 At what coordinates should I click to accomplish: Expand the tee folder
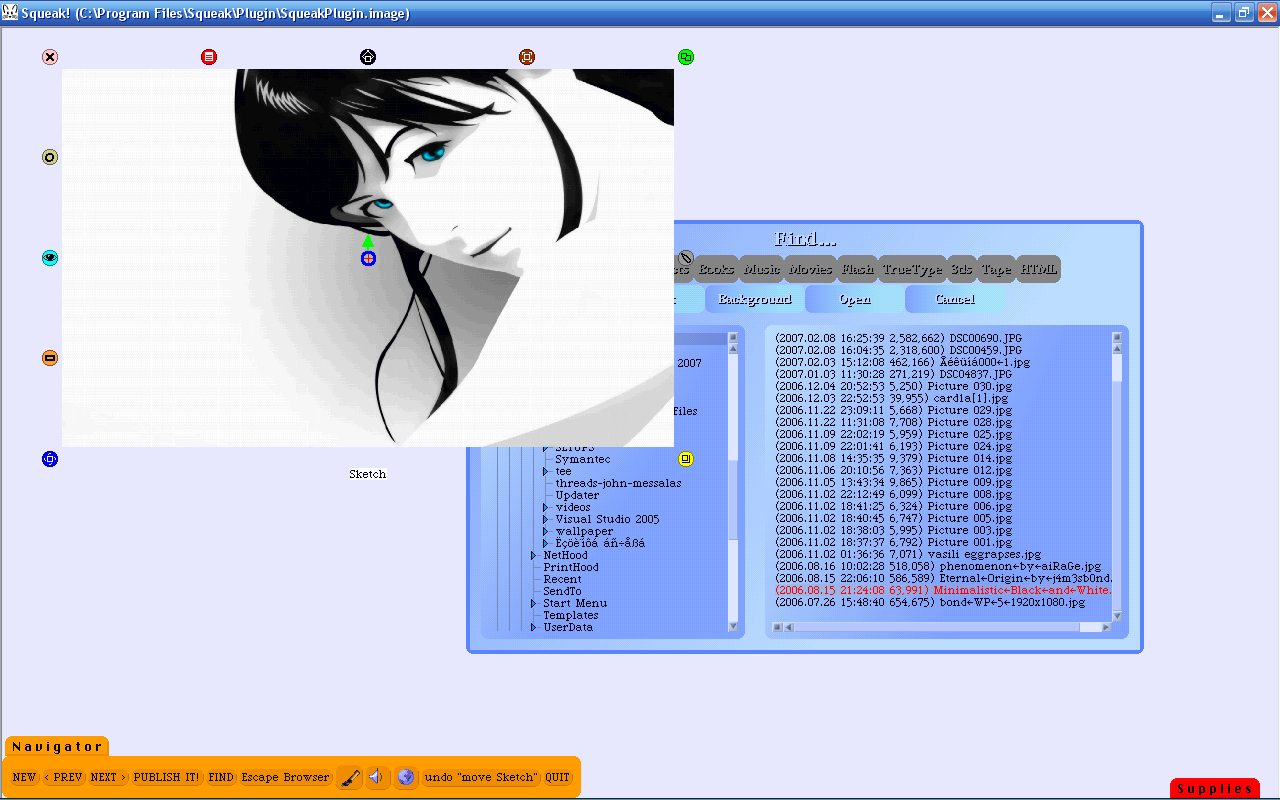point(546,471)
